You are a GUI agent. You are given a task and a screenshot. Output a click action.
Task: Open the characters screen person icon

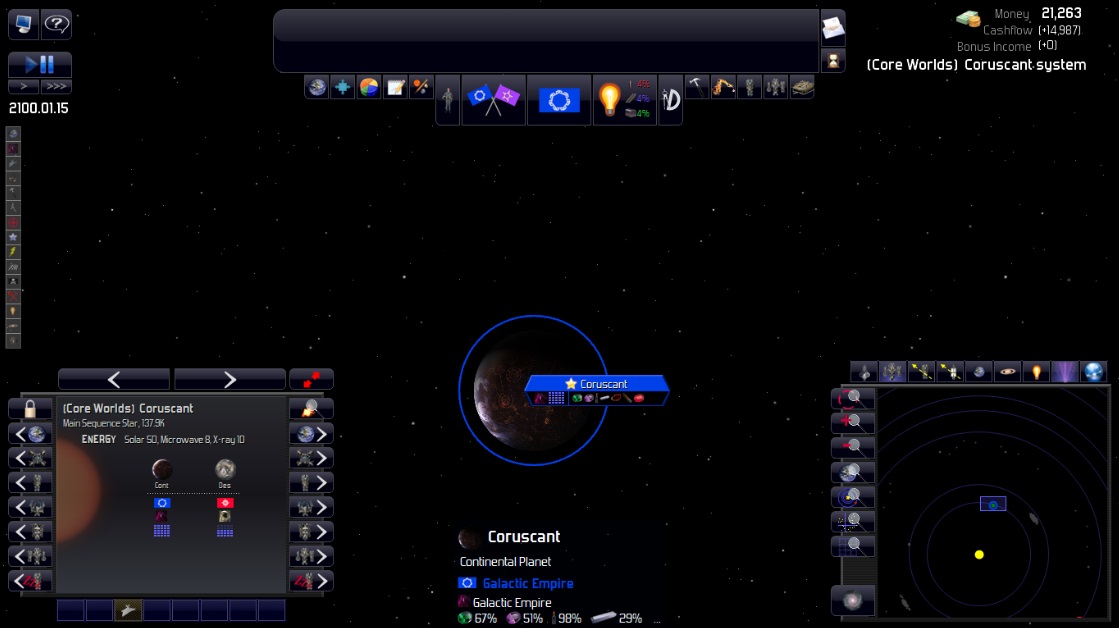tap(447, 100)
